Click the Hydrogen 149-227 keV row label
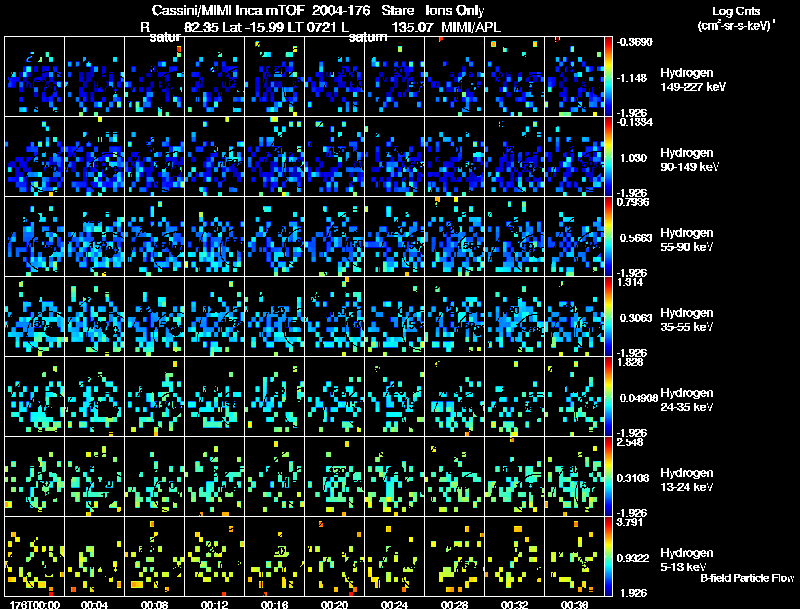This screenshot has width=800, height=609. point(693,80)
